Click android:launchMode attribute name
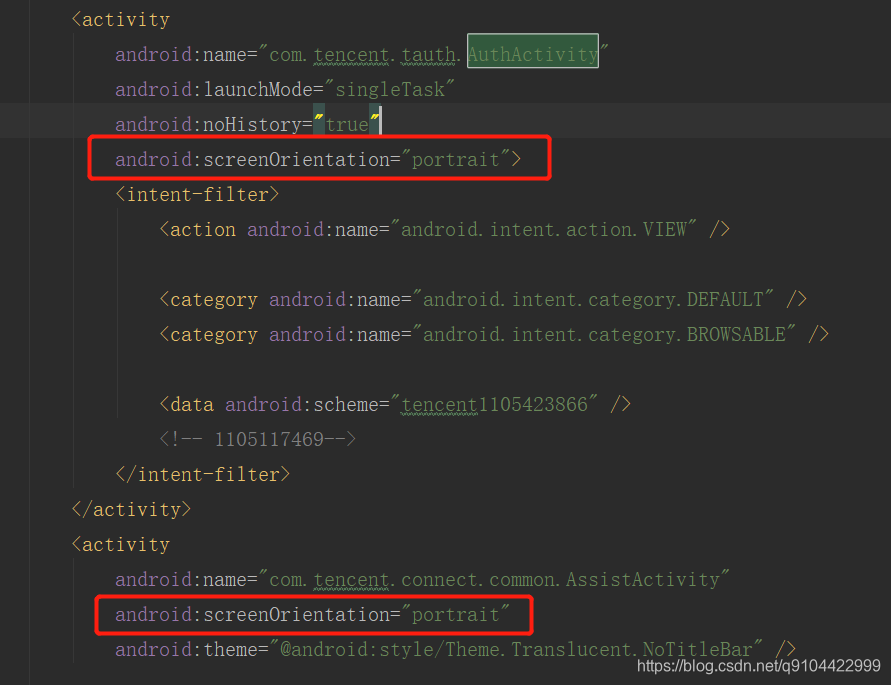The height and width of the screenshot is (685, 891). [x=214, y=89]
